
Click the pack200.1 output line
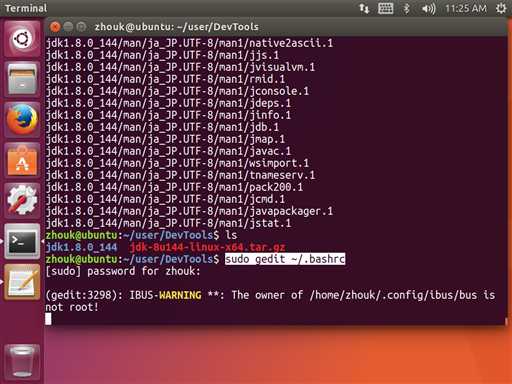click(x=174, y=187)
